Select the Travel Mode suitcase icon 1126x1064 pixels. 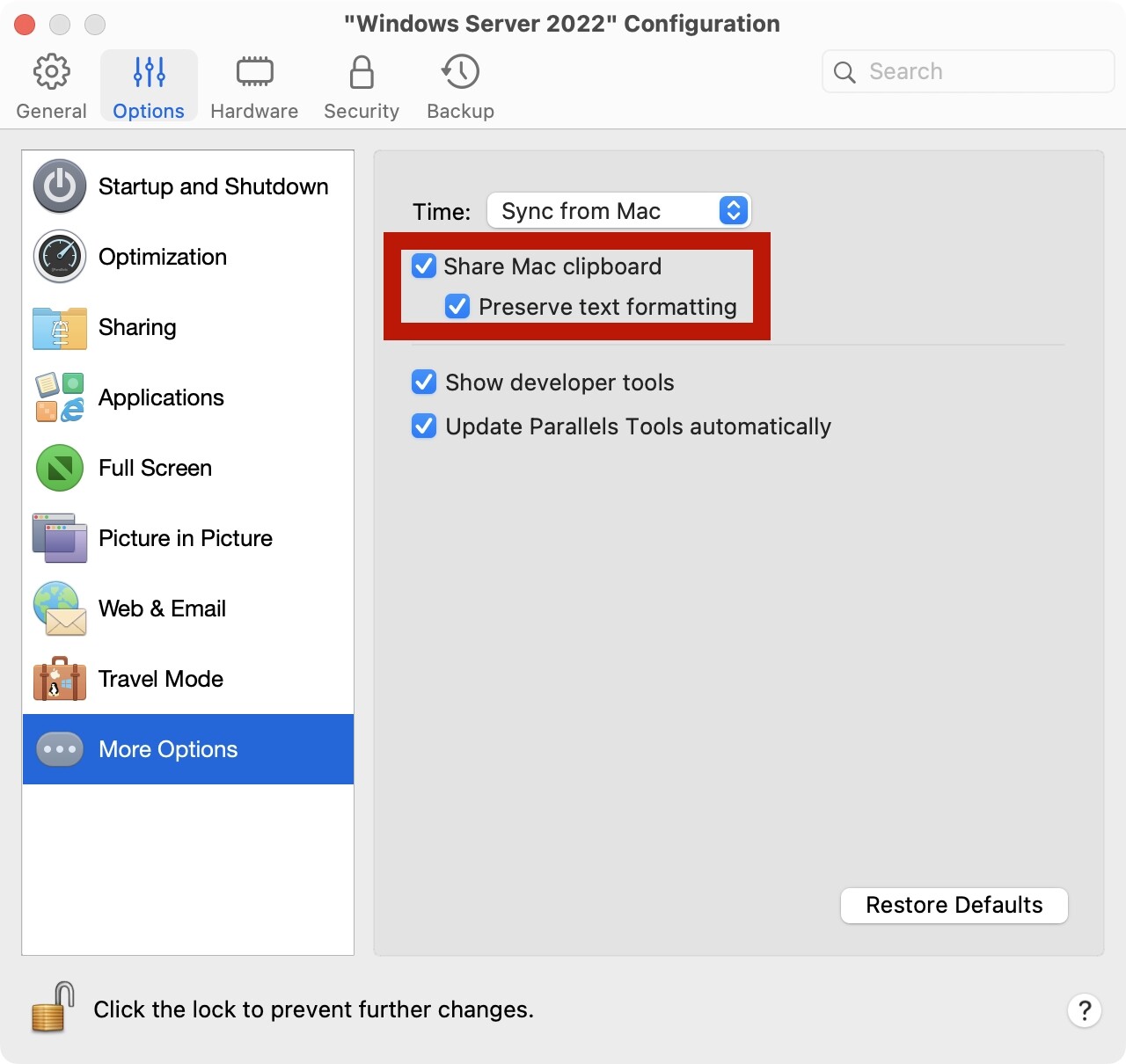coord(60,679)
